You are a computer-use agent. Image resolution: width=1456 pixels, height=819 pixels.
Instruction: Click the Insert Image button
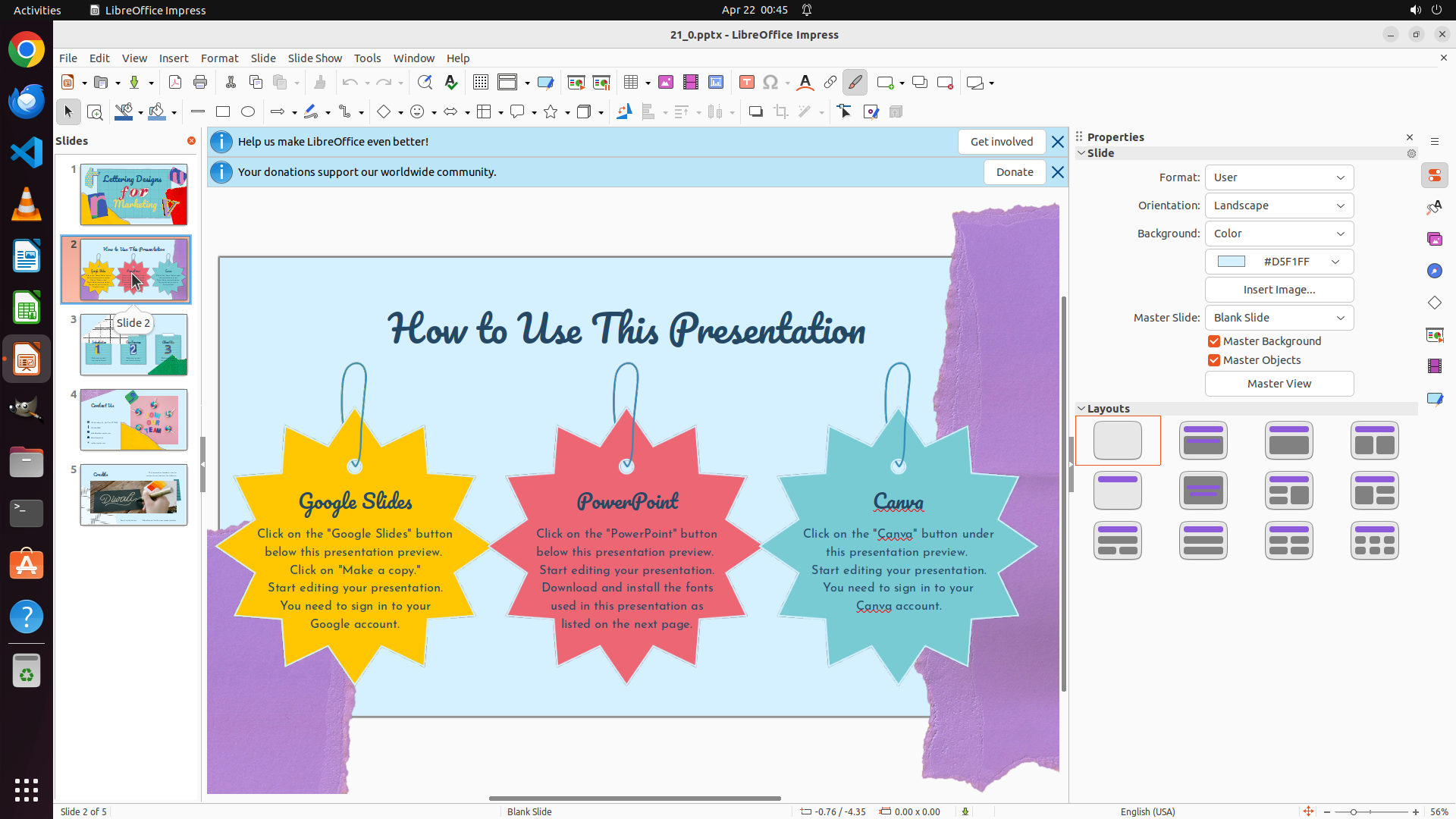[1279, 290]
